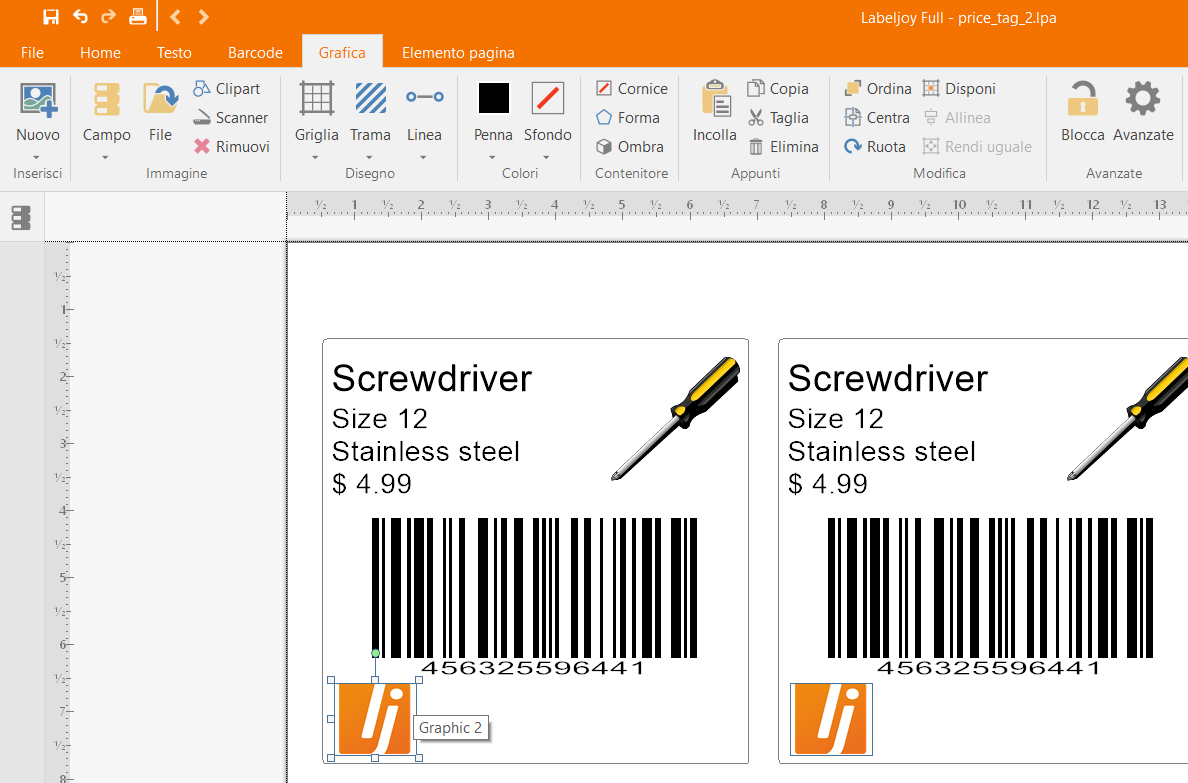This screenshot has width=1188, height=783.
Task: Click the Allinea align option
Action: click(957, 117)
